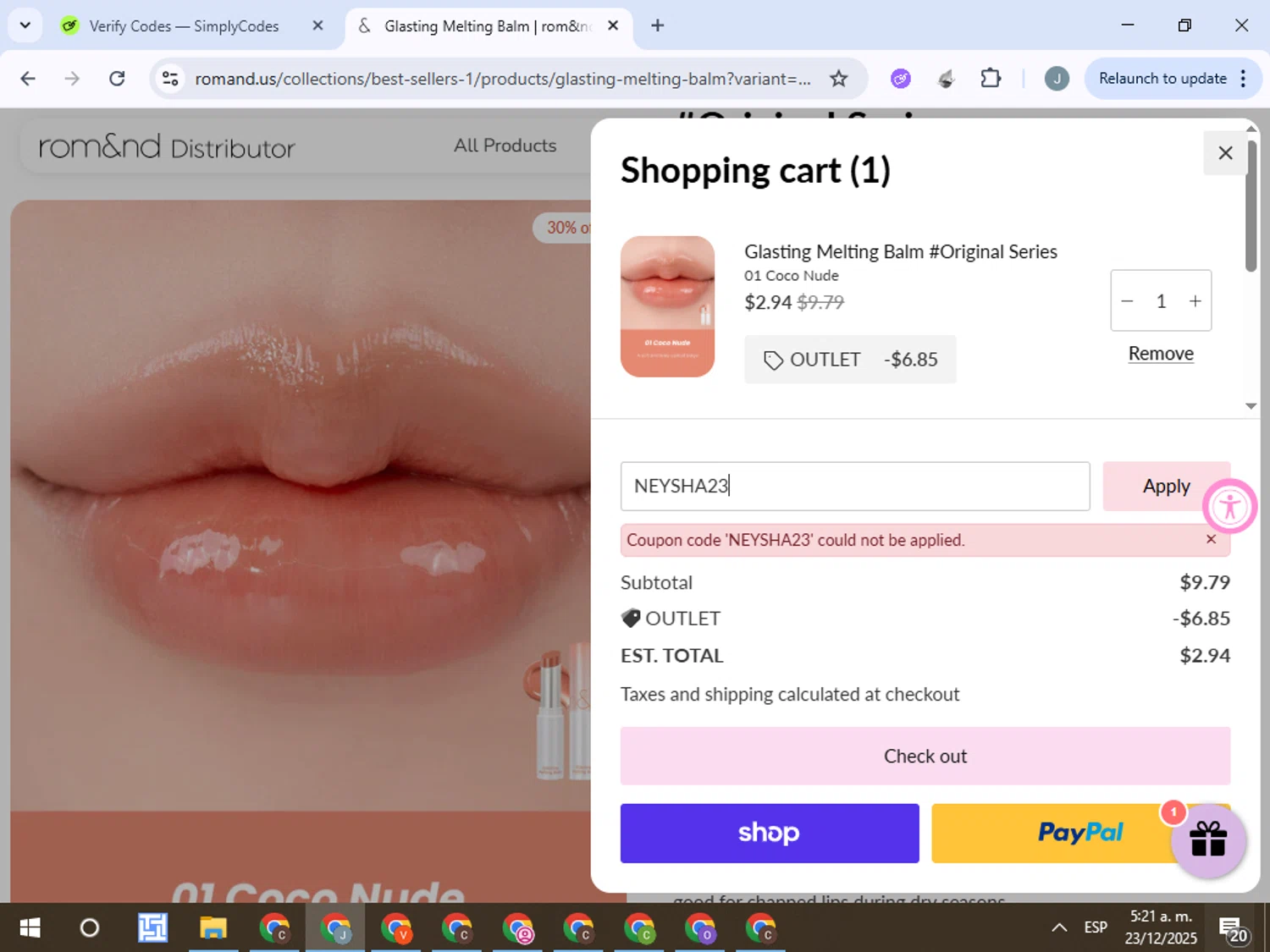The image size is (1270, 952).
Task: Open the Chrome profile J avatar
Action: 1056,79
